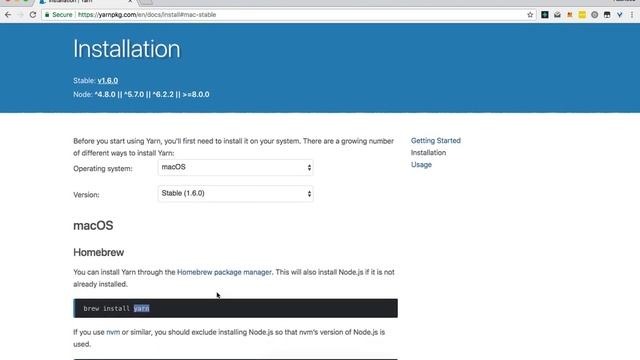Go to Getting Started in the sidebar
640x360 pixels.
pyautogui.click(x=436, y=140)
